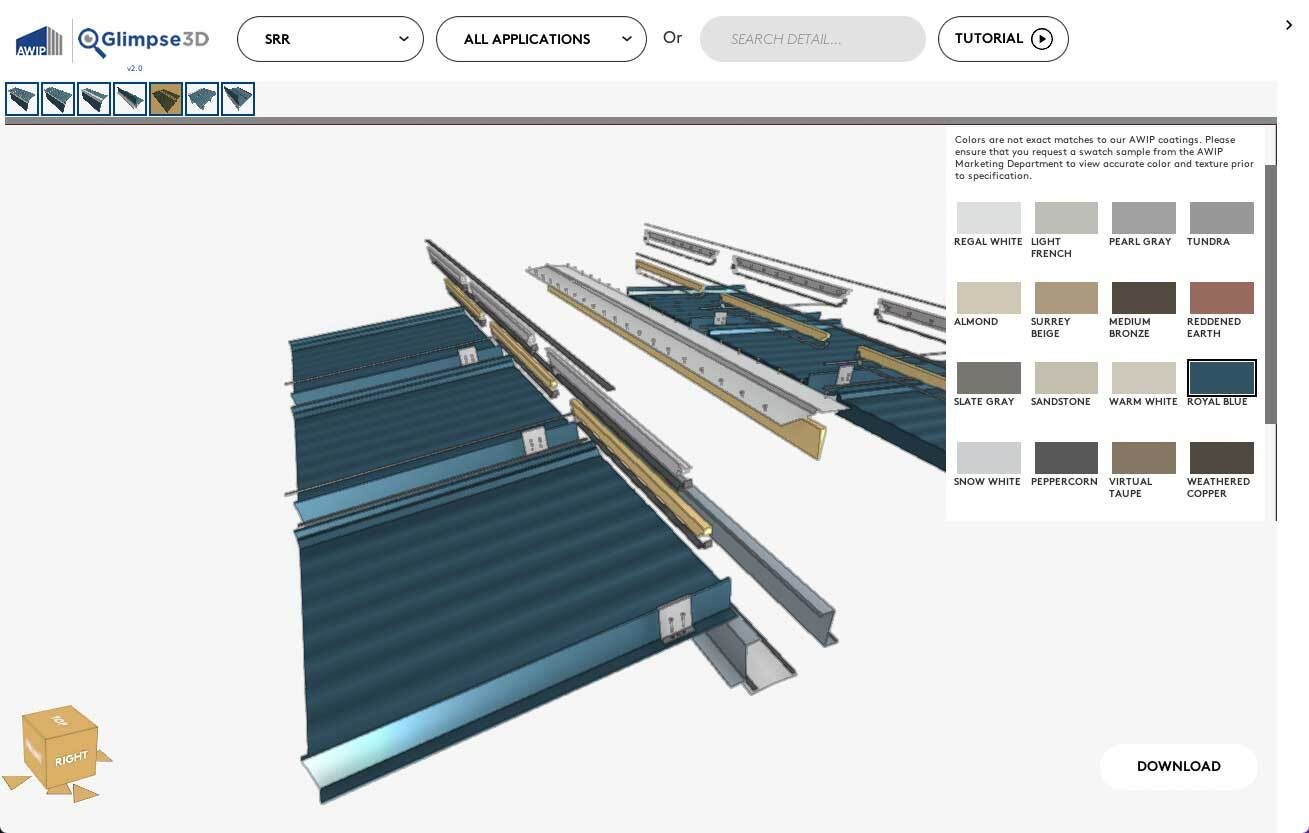The image size is (1309, 833).
Task: Click the Download button
Action: (x=1178, y=766)
